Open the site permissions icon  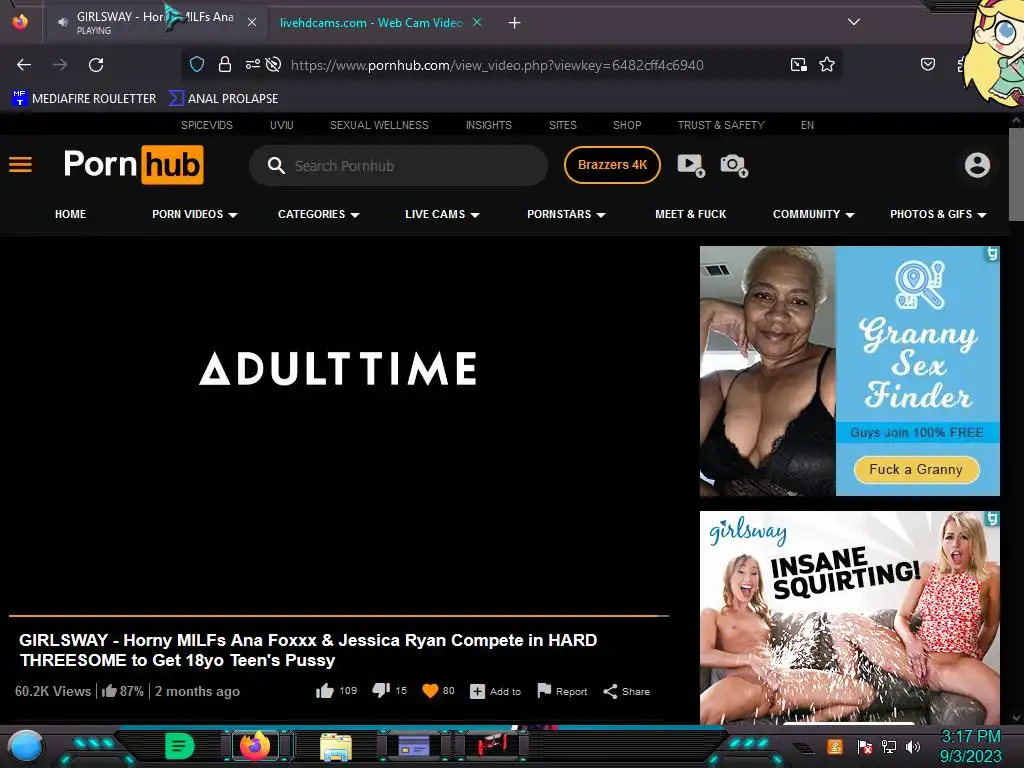(252, 64)
